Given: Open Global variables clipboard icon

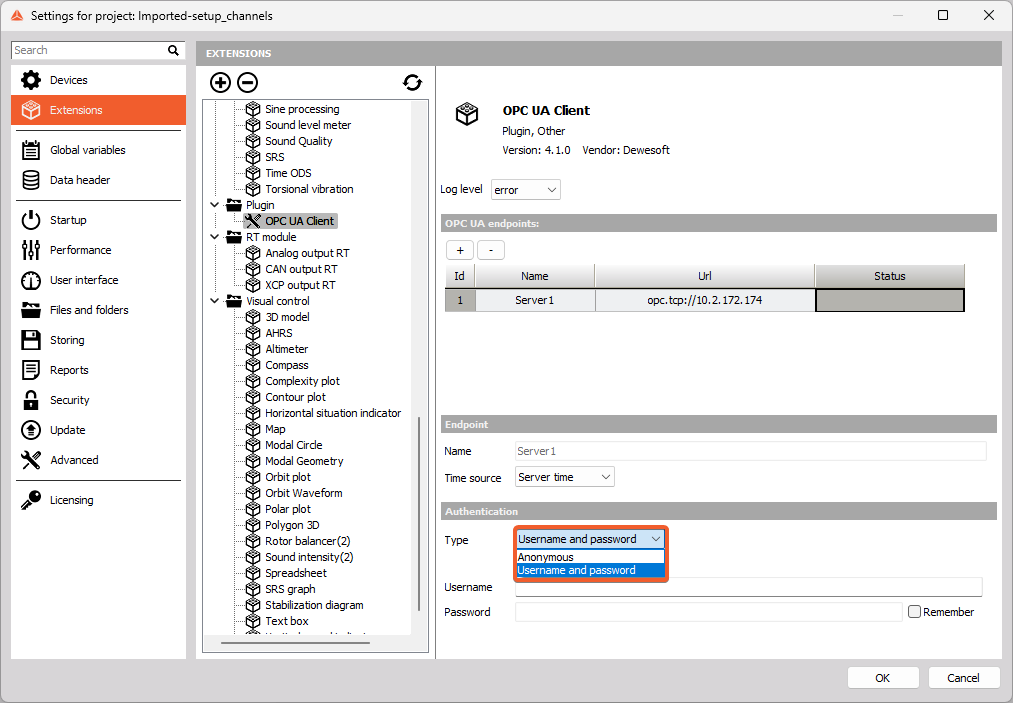Looking at the screenshot, I should pos(30,150).
